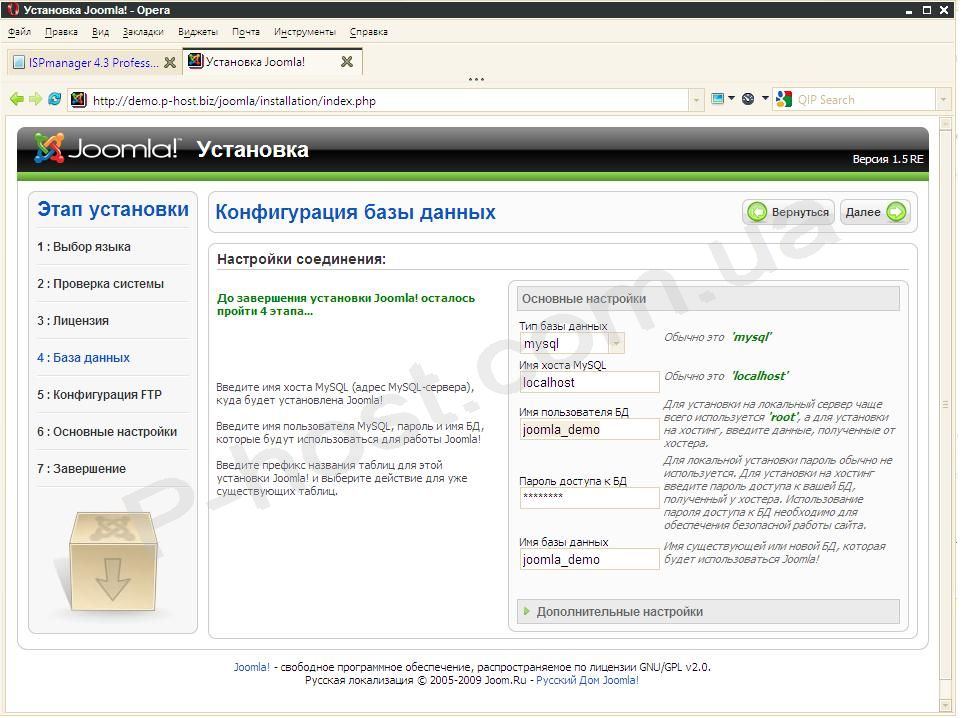Click the Вернуться button
962x718 pixels.
(x=788, y=212)
